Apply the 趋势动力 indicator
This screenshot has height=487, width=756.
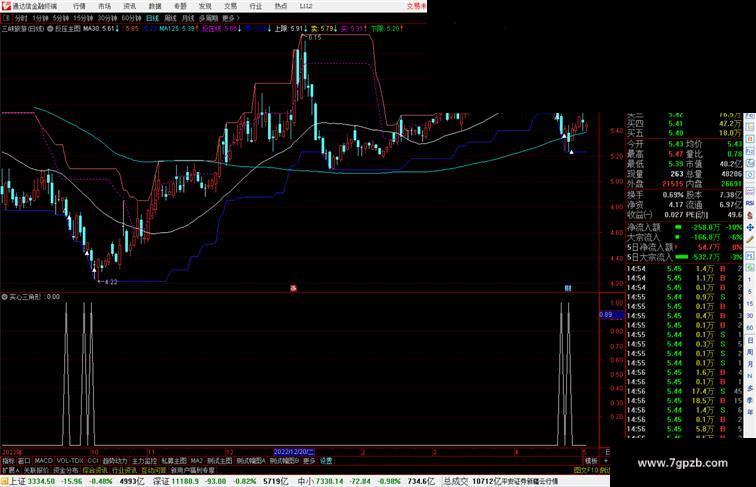tap(115, 461)
